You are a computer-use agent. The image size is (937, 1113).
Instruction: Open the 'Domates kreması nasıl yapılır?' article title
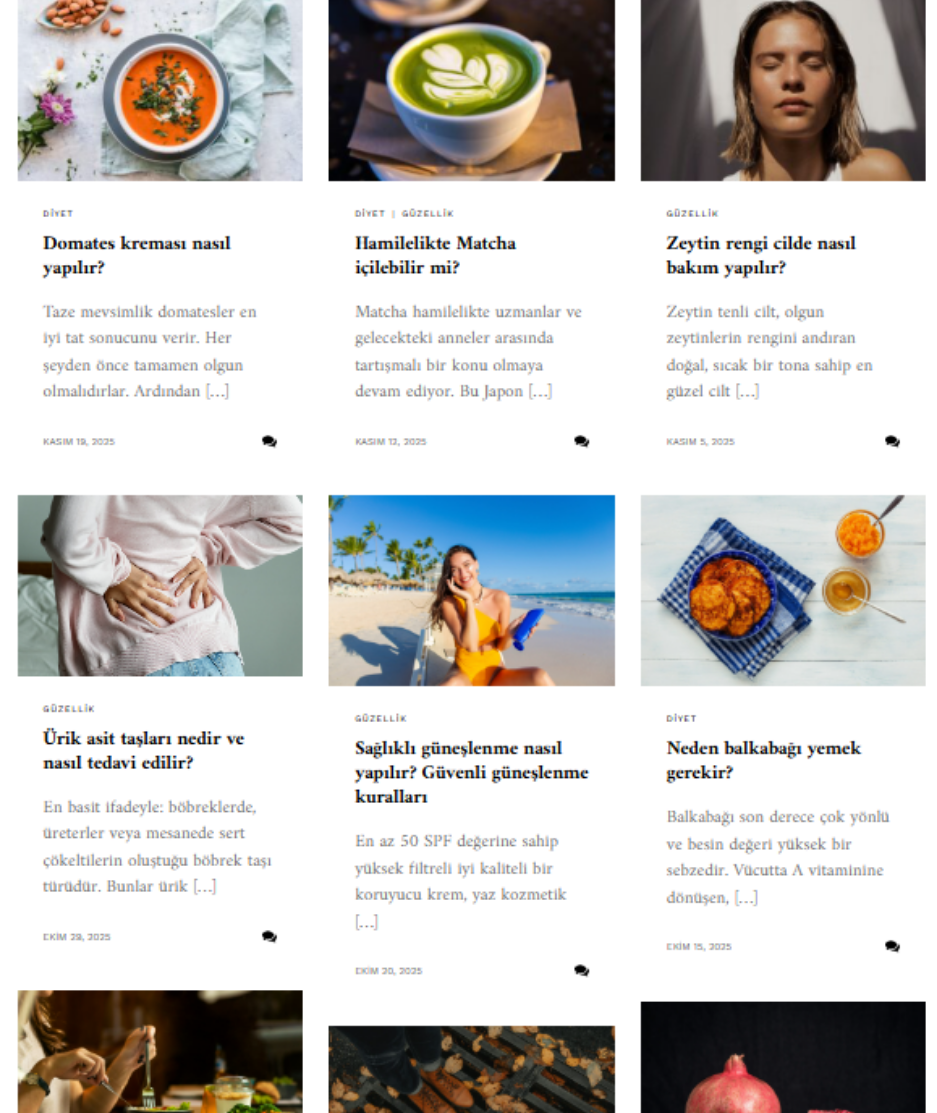137,256
